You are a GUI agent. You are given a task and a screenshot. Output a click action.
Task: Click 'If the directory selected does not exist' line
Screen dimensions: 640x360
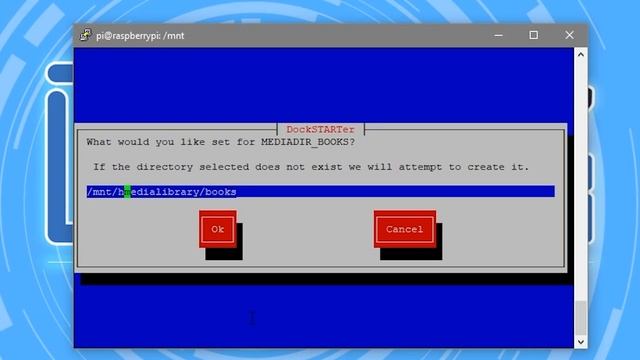coord(311,167)
